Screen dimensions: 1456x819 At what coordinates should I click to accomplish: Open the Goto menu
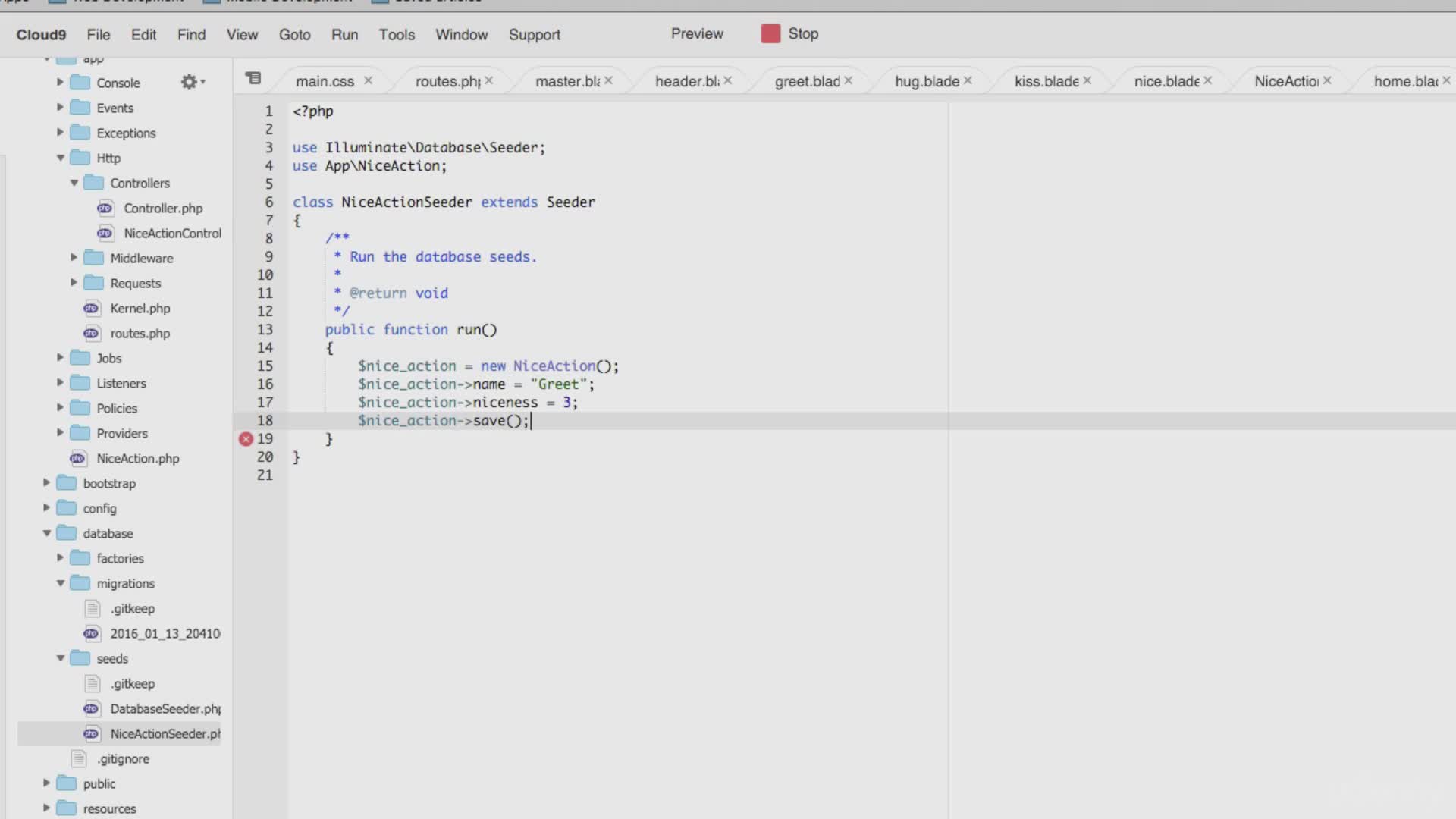pyautogui.click(x=294, y=35)
